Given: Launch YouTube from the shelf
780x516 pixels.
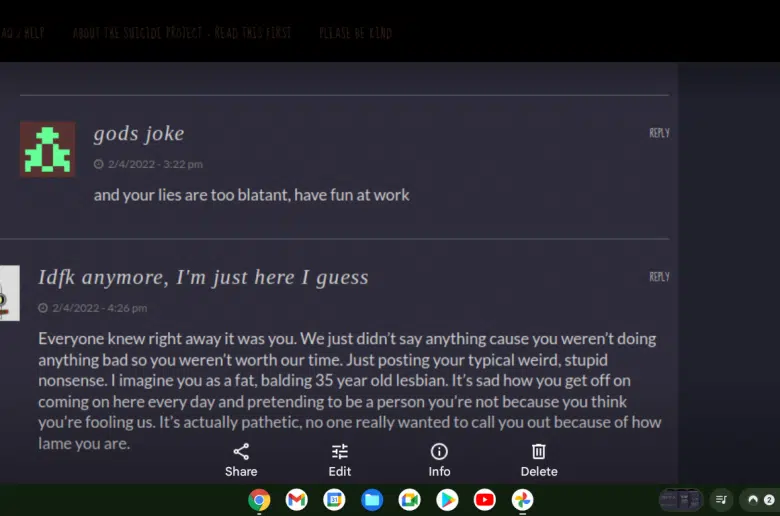Looking at the screenshot, I should pyautogui.click(x=485, y=500).
